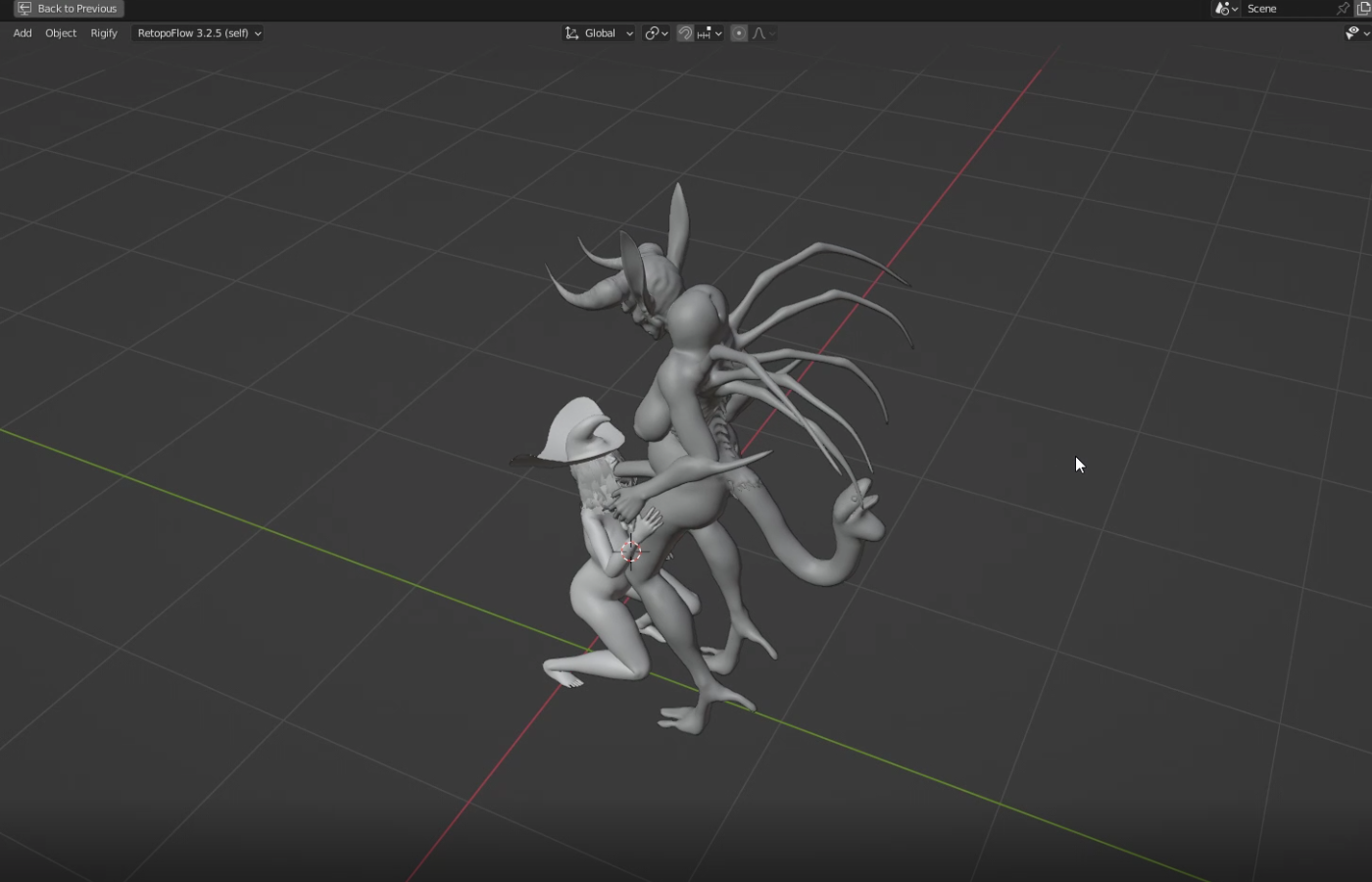Screen dimensions: 1372x882
Task: Click the pin scene icon
Action: click(x=1343, y=9)
